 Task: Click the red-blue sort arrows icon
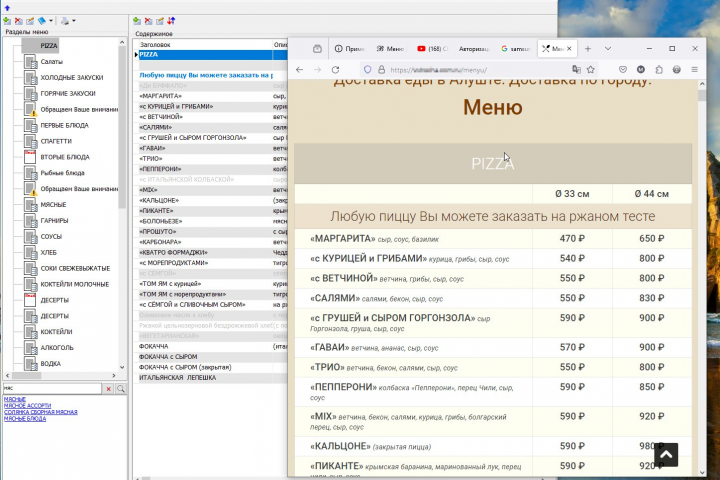(171, 21)
